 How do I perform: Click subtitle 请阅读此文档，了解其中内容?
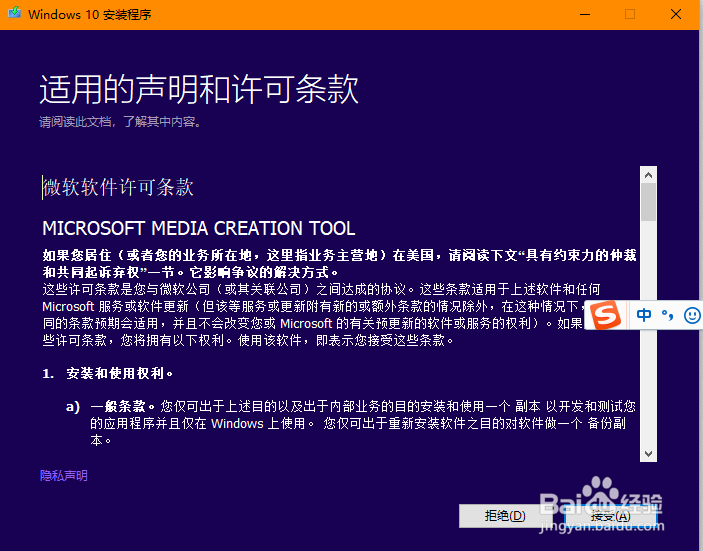(x=120, y=121)
